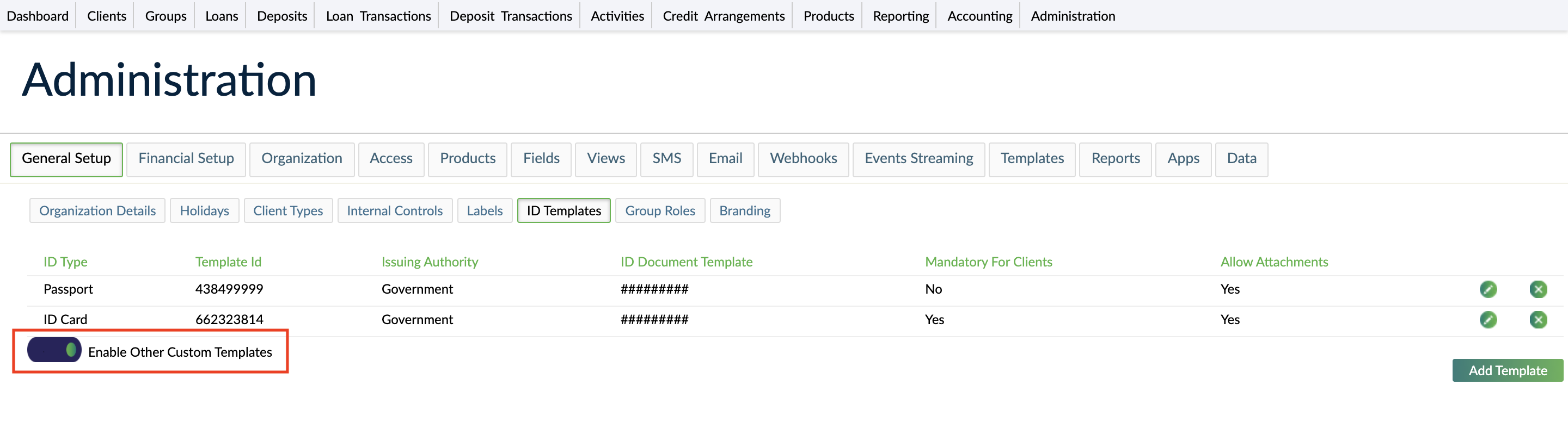Switch to the Organization tab
This screenshot has height=422, width=1568.
click(x=302, y=159)
